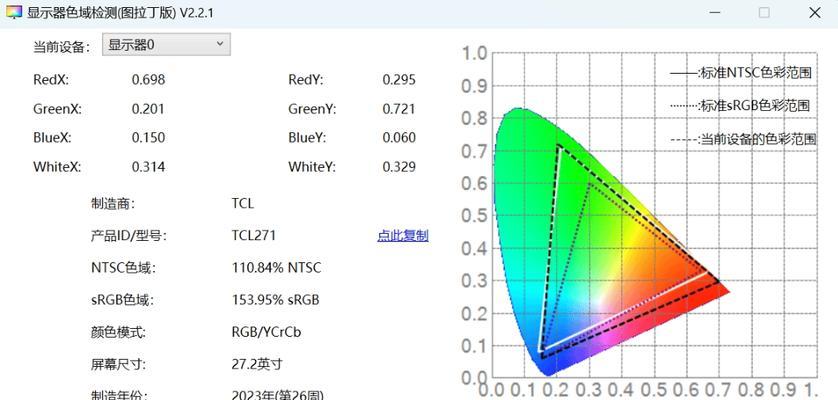
Task: Click the 屏幕尺寸 label
Action: (118, 364)
